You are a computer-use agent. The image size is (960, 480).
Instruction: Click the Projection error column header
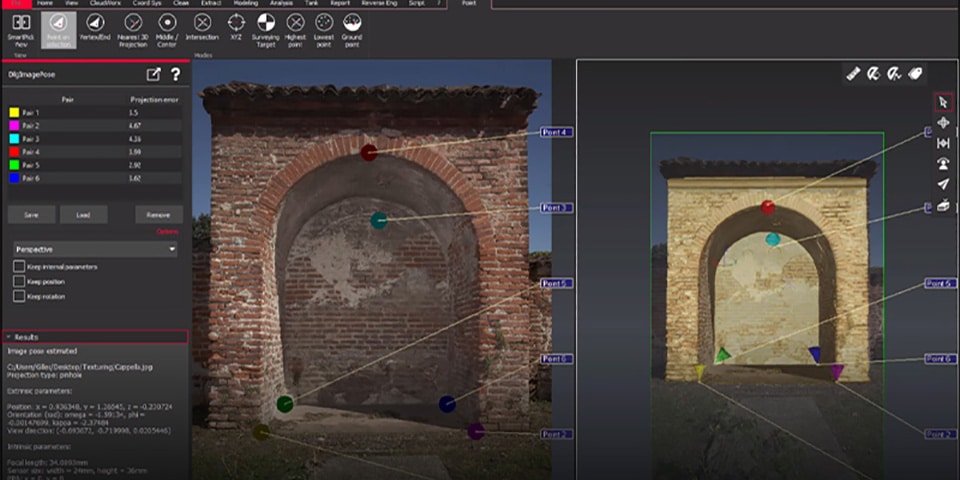[154, 100]
